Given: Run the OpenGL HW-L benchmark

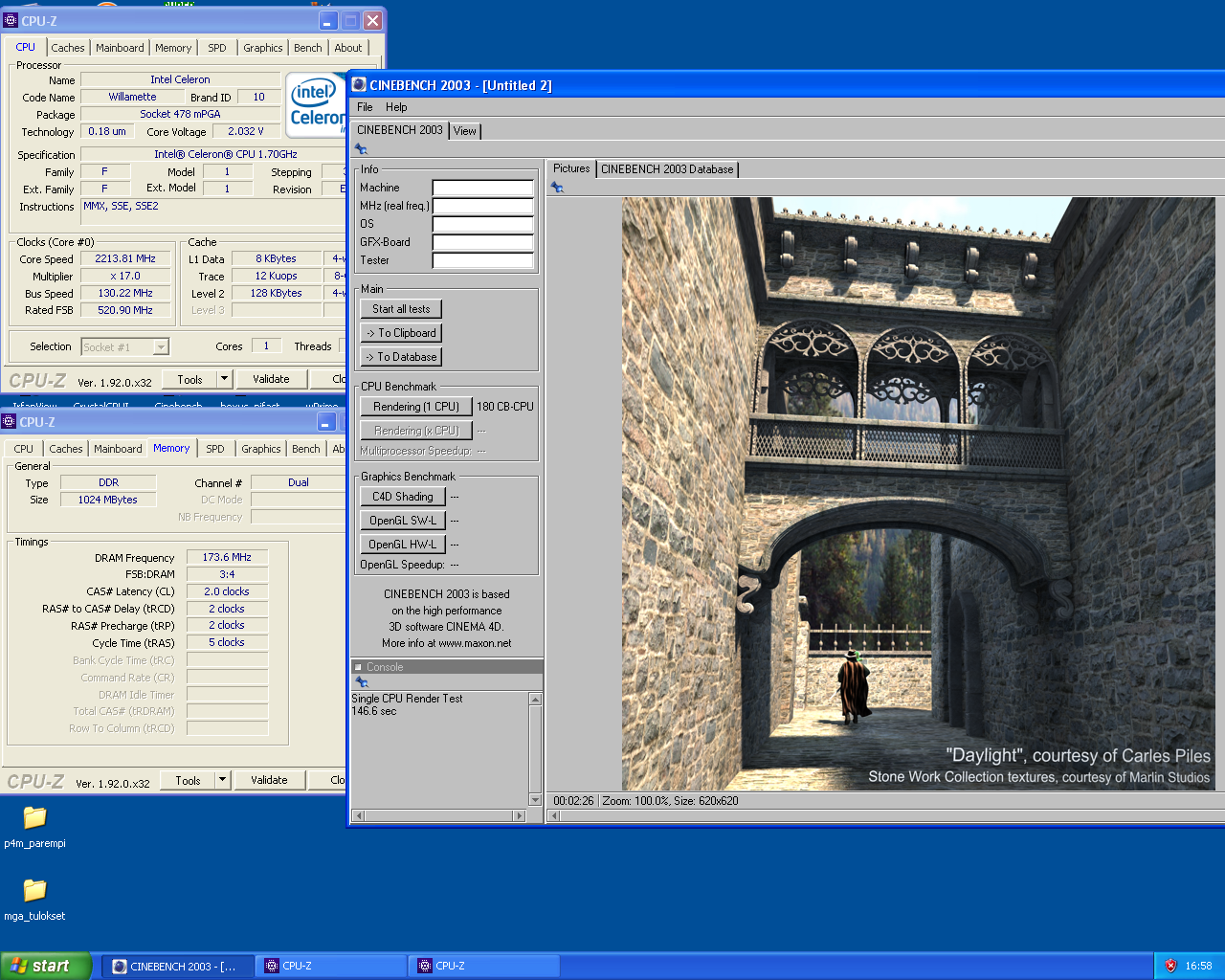Looking at the screenshot, I should tap(402, 545).
